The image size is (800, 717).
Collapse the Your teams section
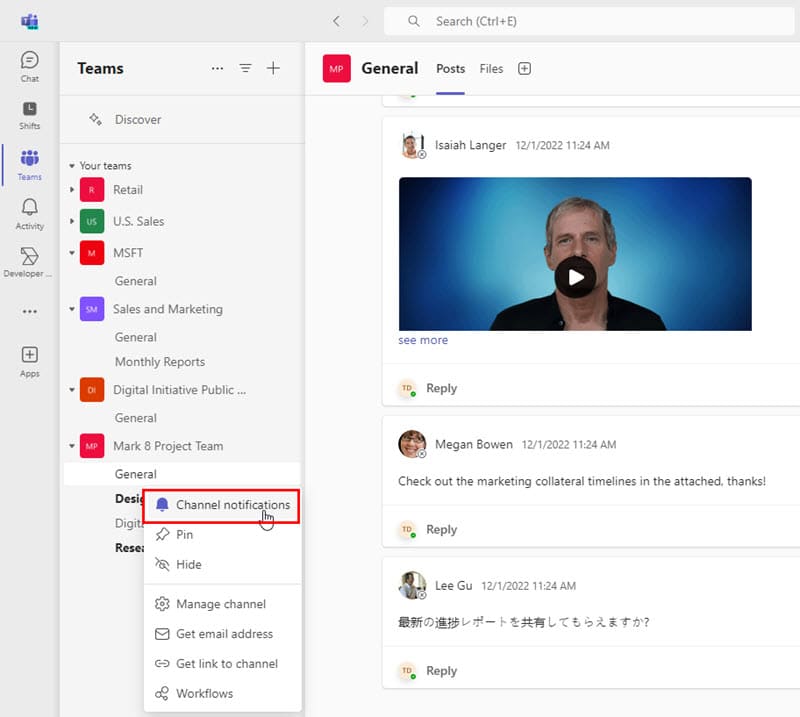[x=72, y=166]
